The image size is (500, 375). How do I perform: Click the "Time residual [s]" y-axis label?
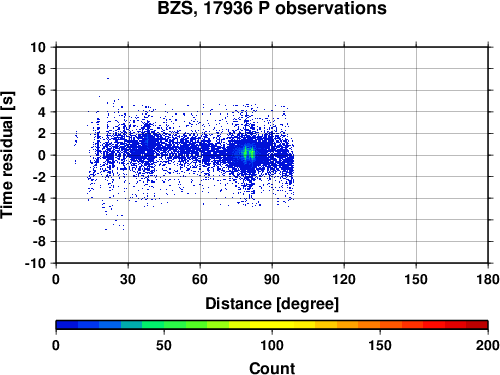click(7, 155)
